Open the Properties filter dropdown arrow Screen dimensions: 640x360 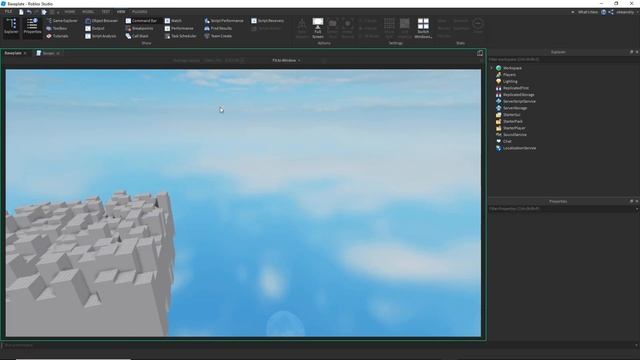(637, 209)
